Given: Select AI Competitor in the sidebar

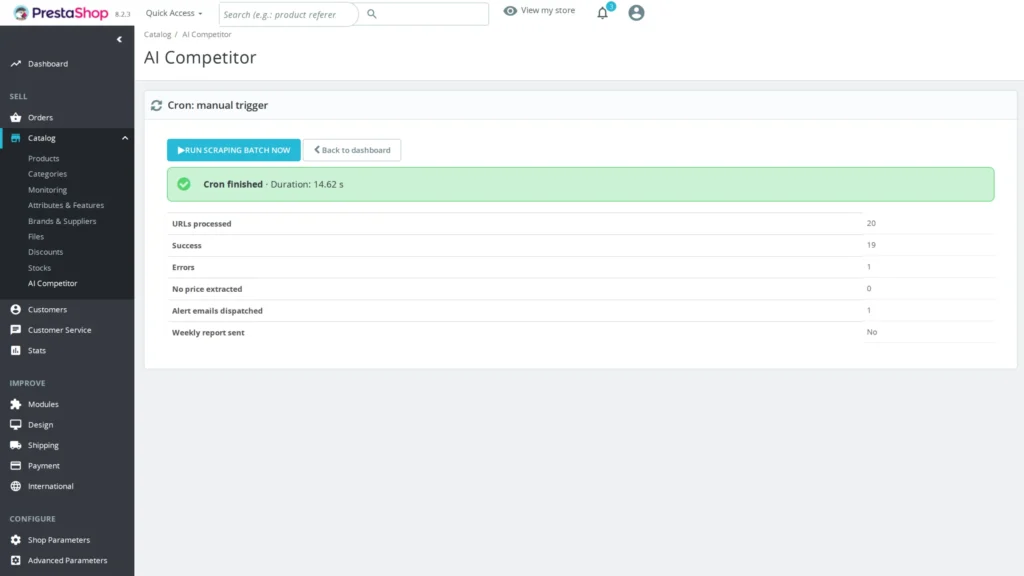Looking at the screenshot, I should point(52,283).
